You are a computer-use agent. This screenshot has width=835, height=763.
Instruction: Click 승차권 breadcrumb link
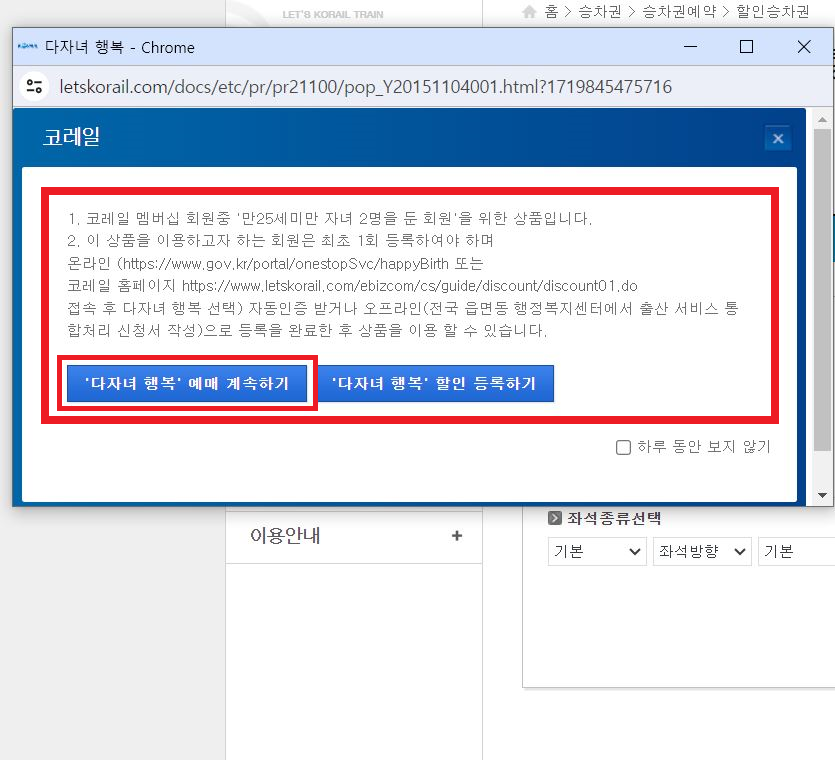click(600, 11)
